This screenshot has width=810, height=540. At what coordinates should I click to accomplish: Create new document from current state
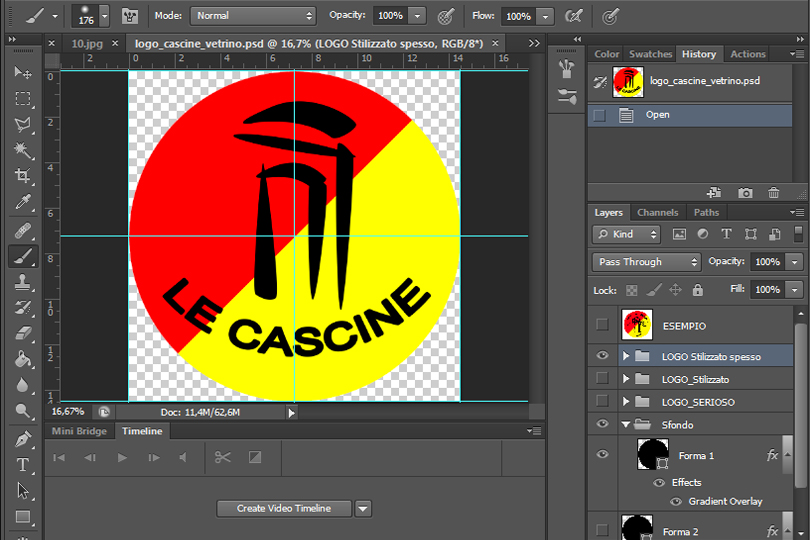pos(714,193)
